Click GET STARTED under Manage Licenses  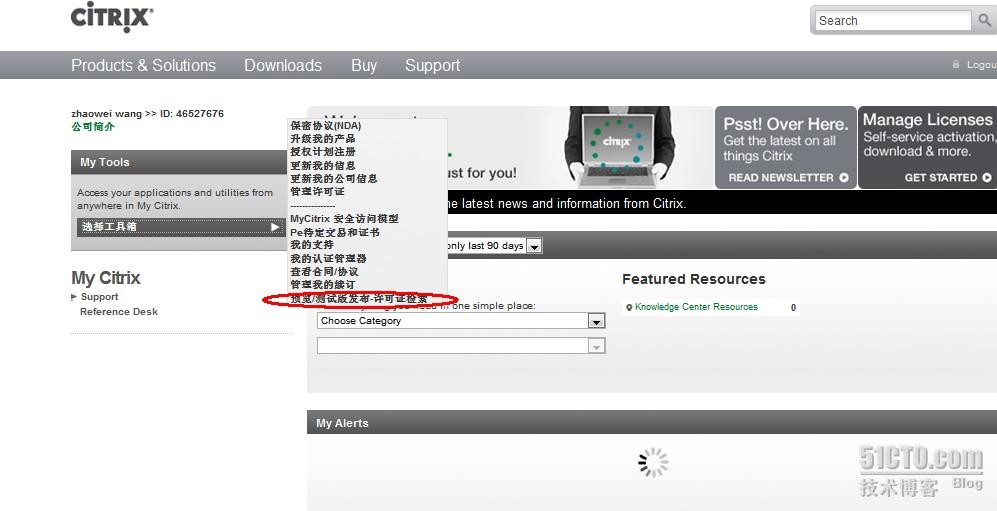click(x=947, y=178)
